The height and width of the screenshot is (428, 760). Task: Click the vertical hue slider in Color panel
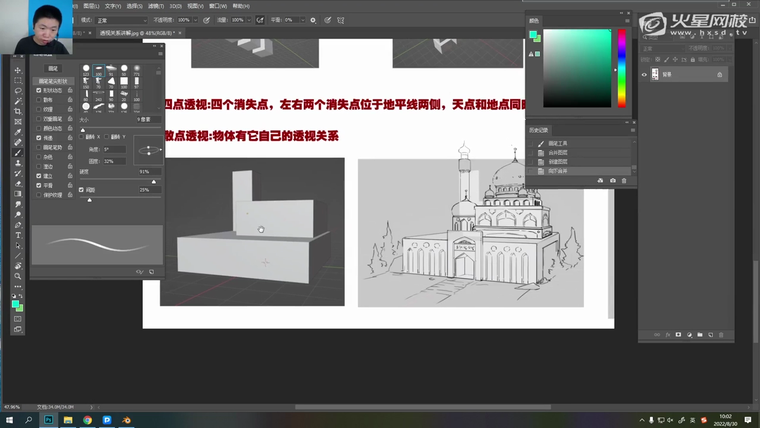[621, 67]
